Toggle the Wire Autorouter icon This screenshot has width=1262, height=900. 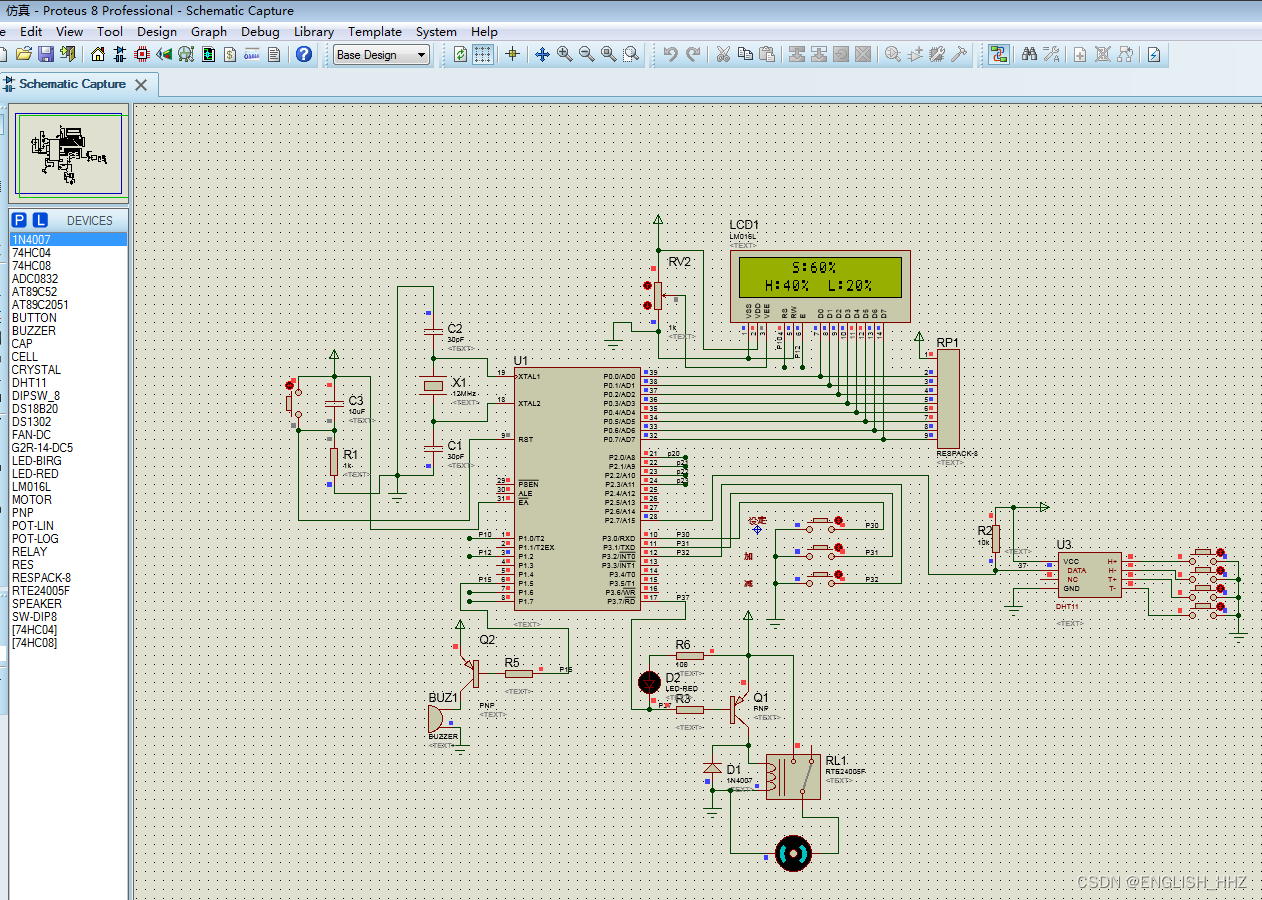[x=998, y=54]
